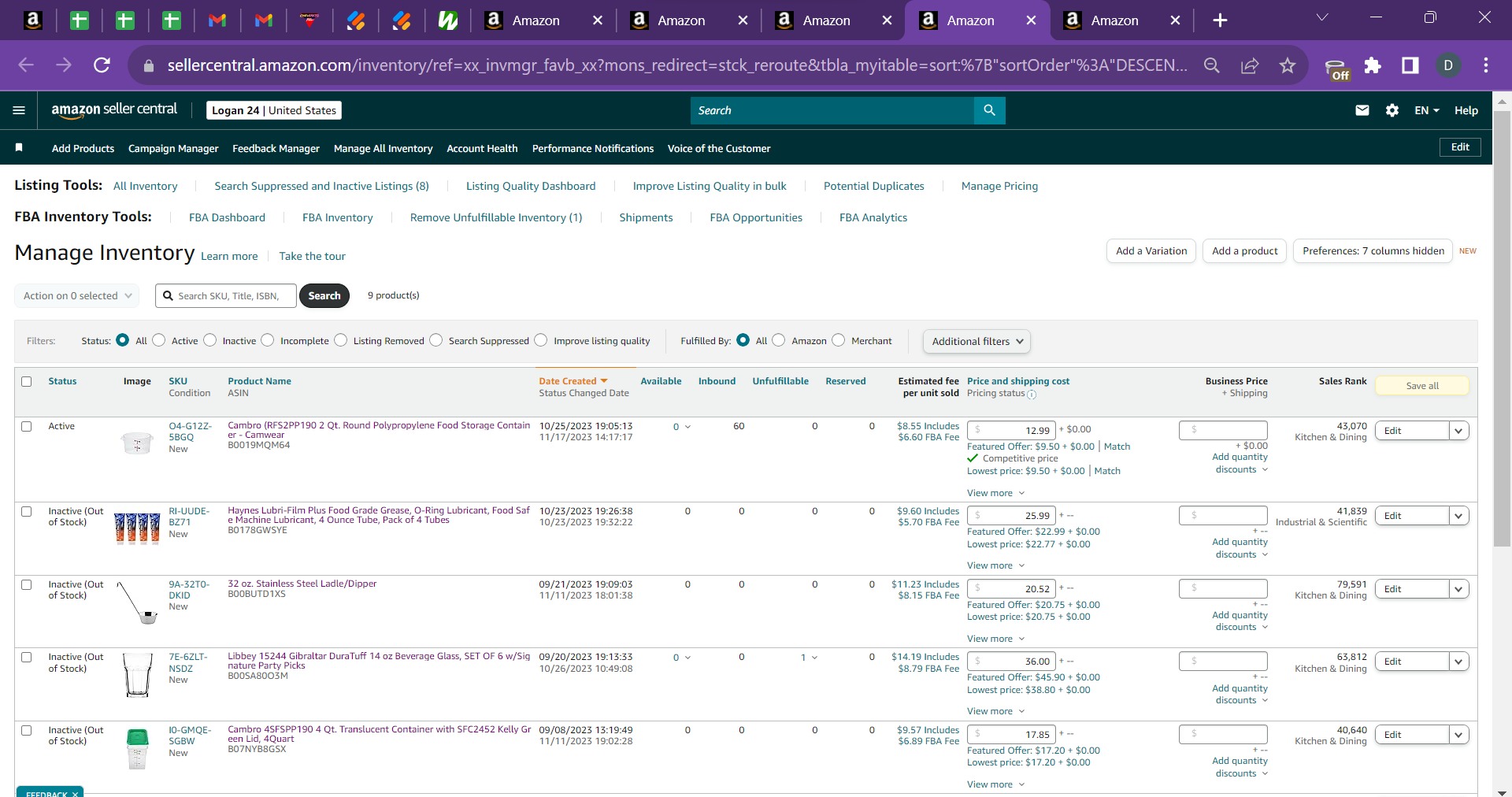Check the Libbey Gibraltar glass row checkbox
Image resolution: width=1512 pixels, height=797 pixels.
coord(26,657)
